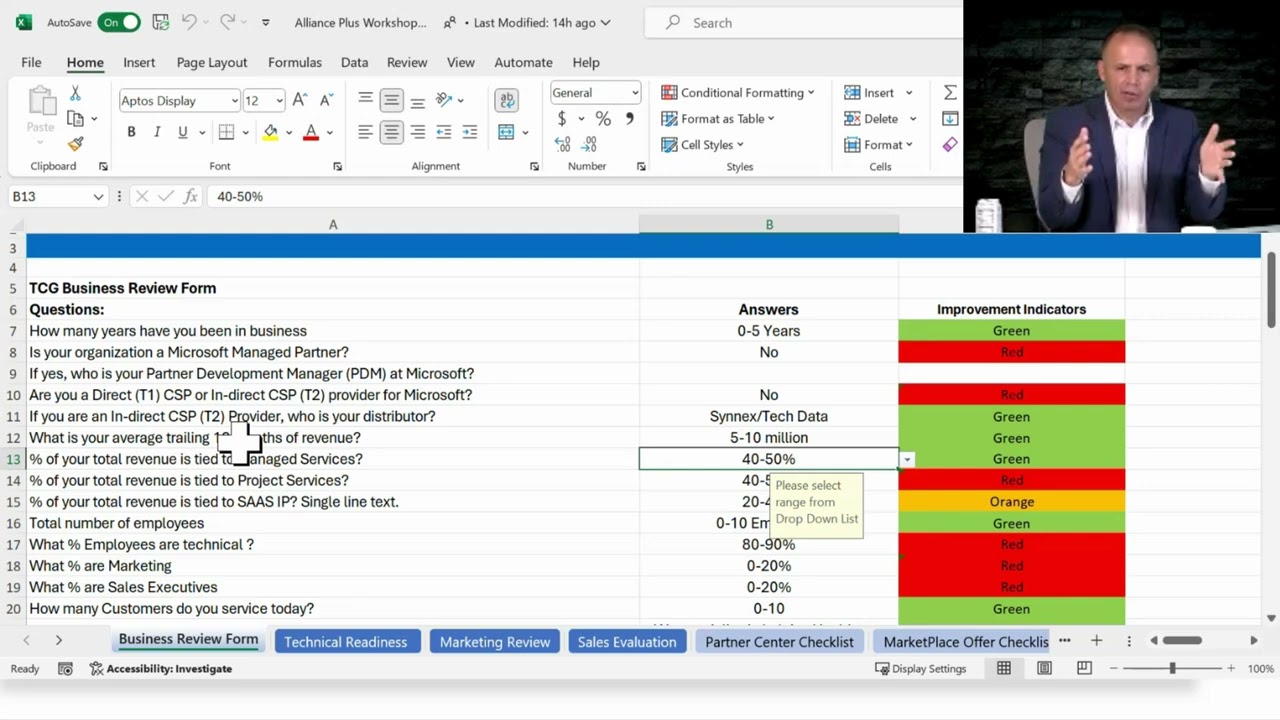Align text right in Alignment group

tap(417, 132)
